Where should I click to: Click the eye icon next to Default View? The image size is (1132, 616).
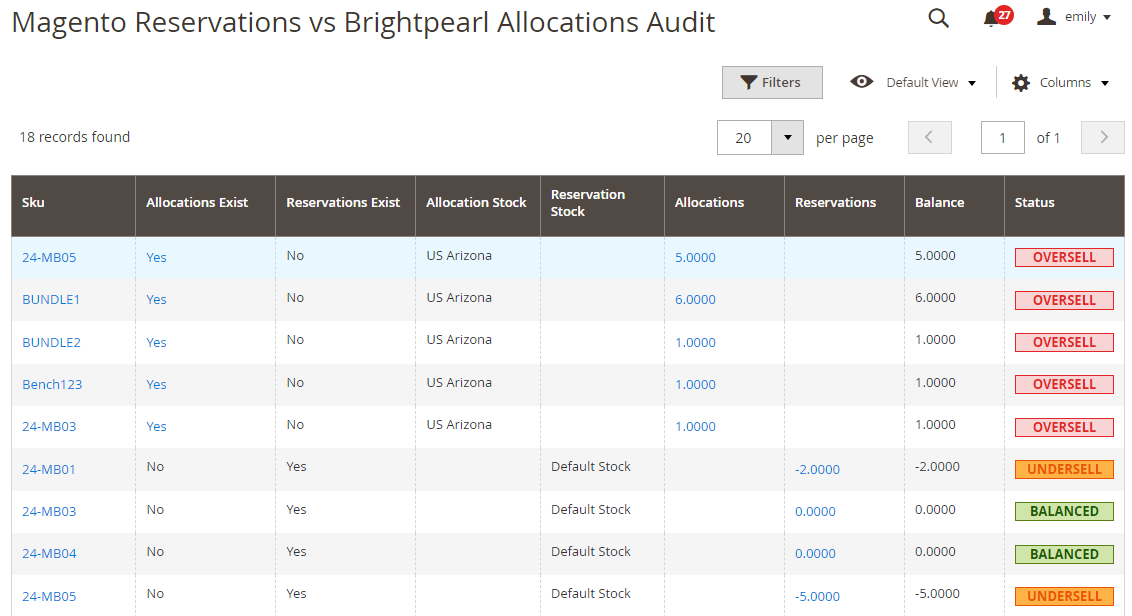tap(861, 82)
